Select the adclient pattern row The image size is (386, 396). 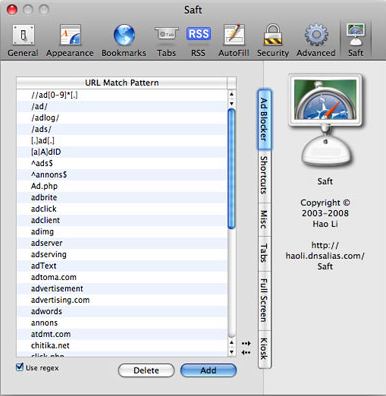[x=122, y=220]
